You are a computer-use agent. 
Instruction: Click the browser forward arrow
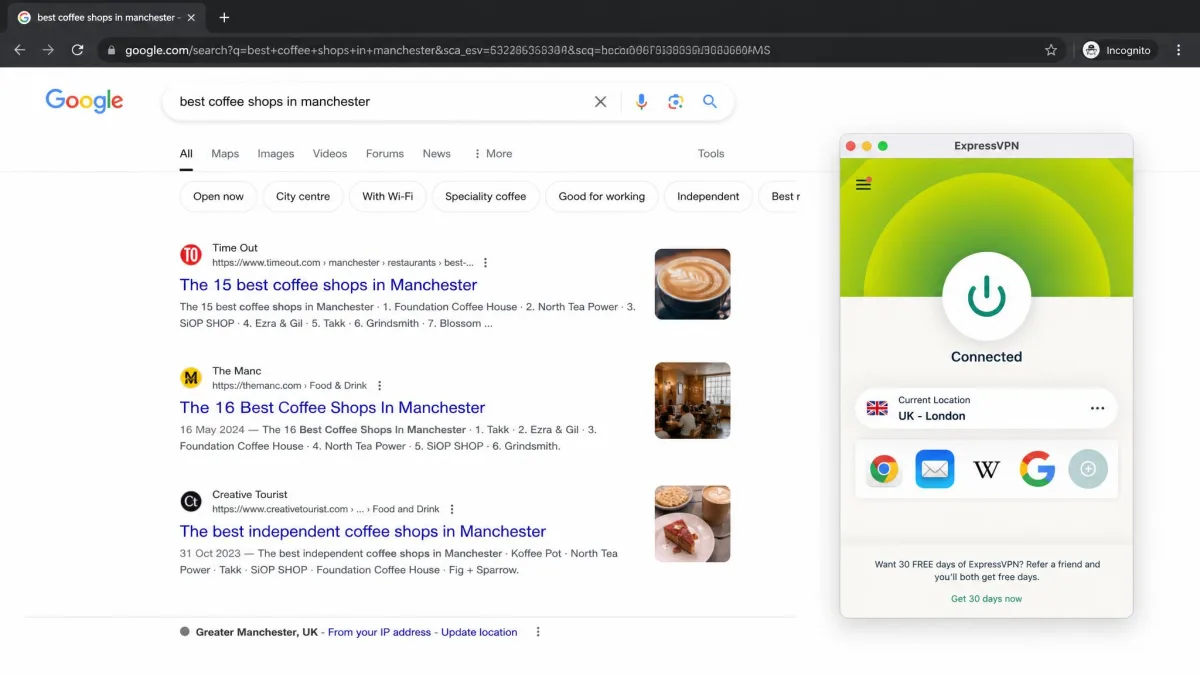pos(48,50)
